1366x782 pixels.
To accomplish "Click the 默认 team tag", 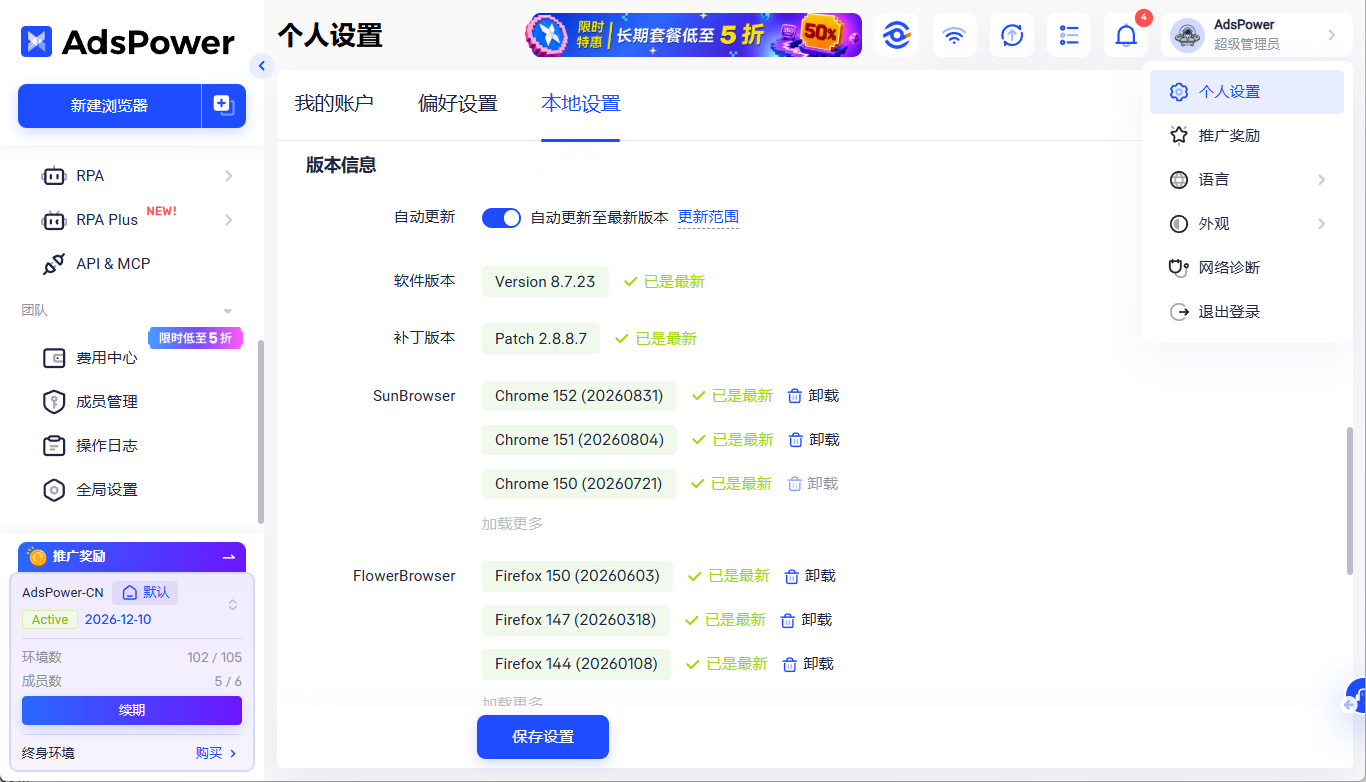I will (x=145, y=592).
